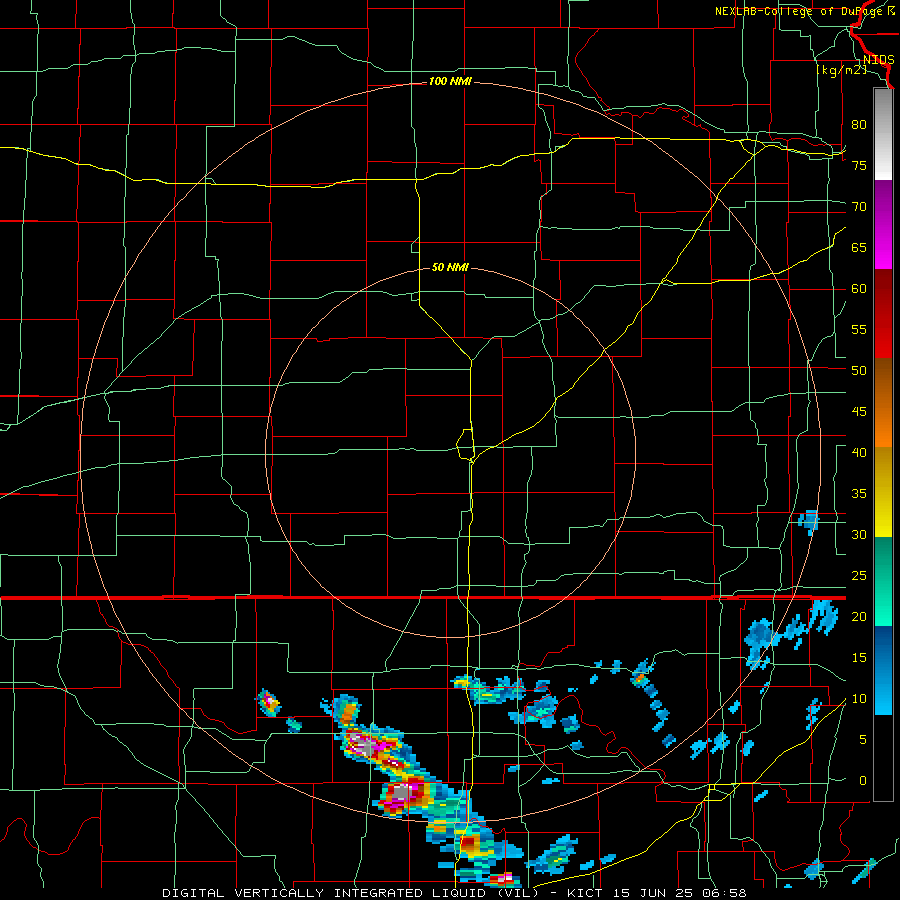The width and height of the screenshot is (900, 900).
Task: Pick the brown-orange segment of the color scale
Action: click(x=883, y=403)
